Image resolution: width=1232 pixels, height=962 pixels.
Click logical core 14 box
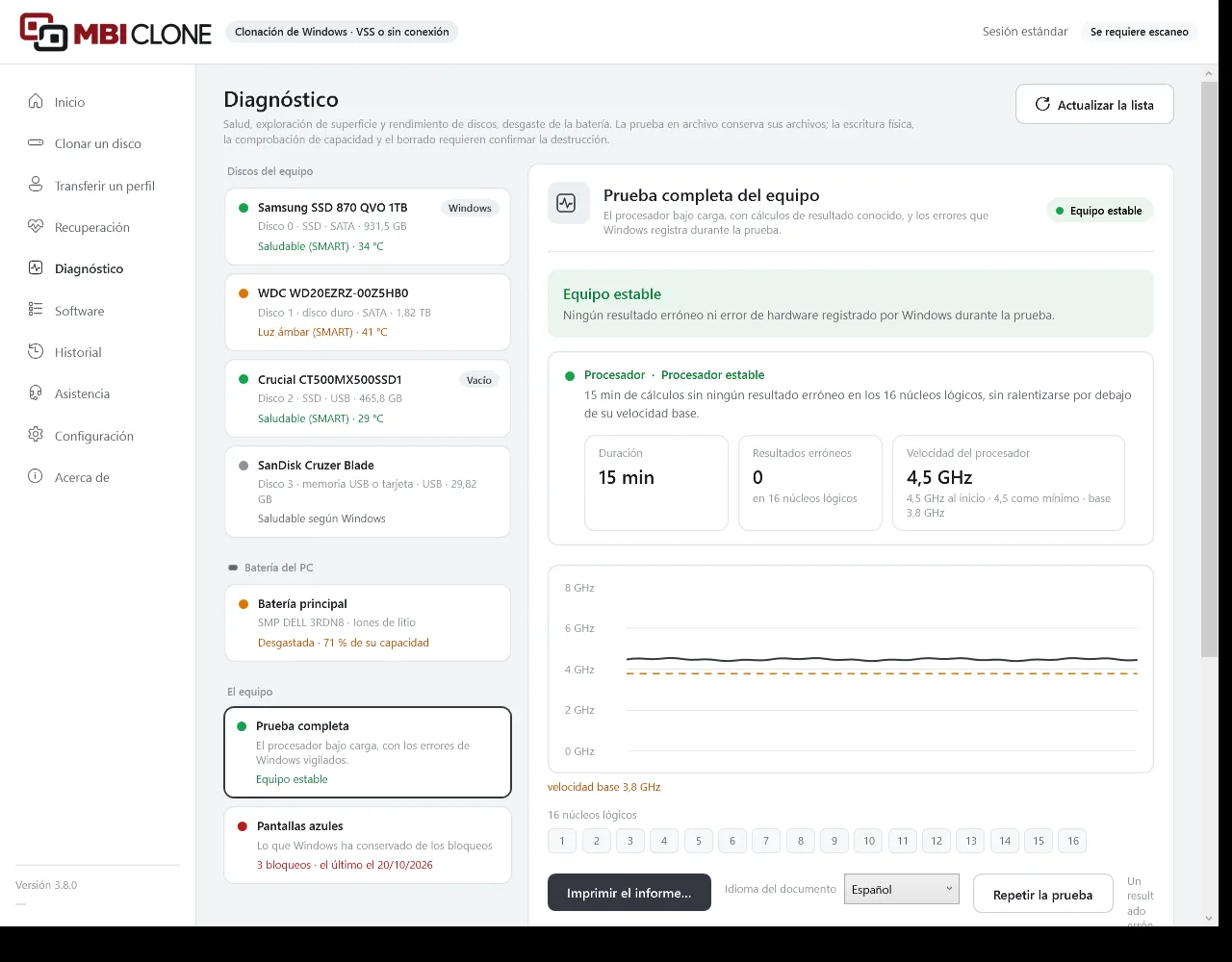[1005, 841]
